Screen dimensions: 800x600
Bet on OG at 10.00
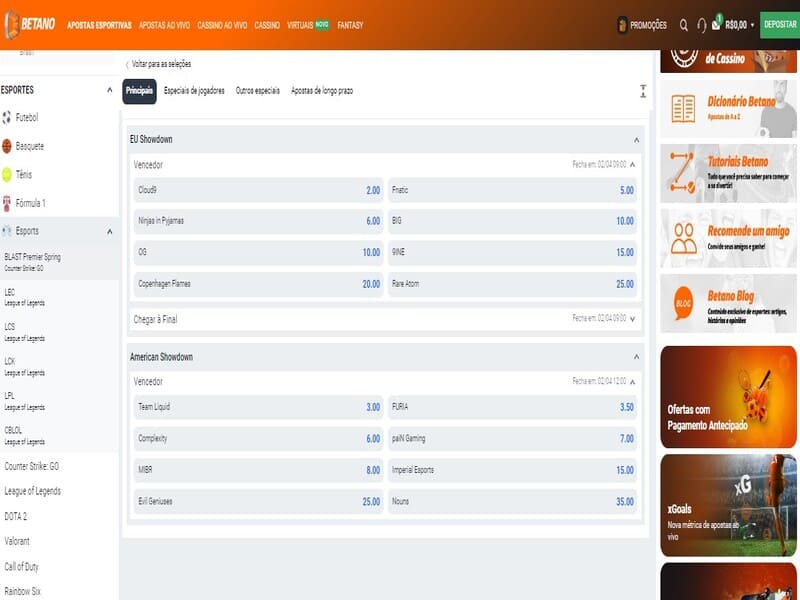tap(258, 253)
